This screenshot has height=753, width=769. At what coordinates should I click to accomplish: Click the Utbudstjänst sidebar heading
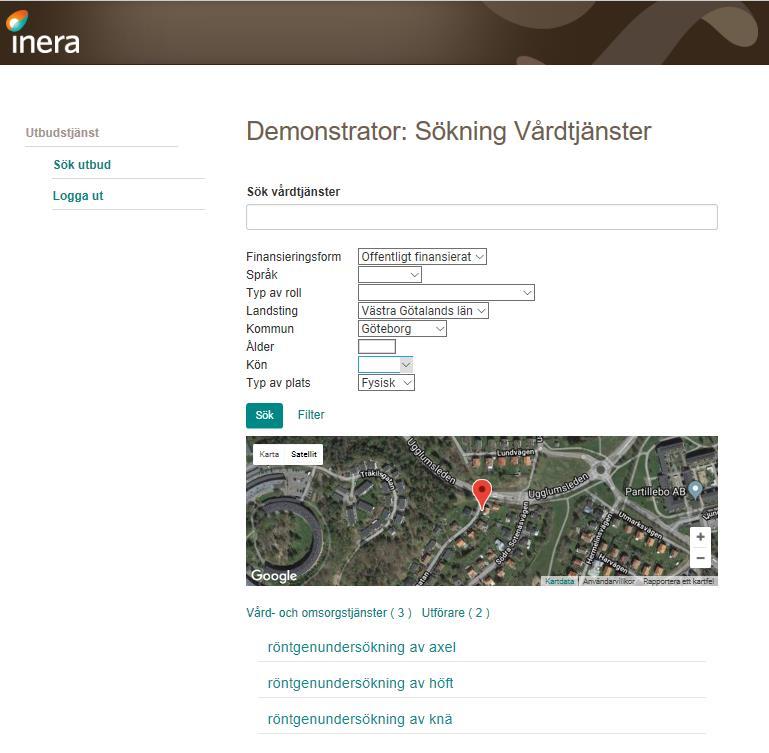62,133
